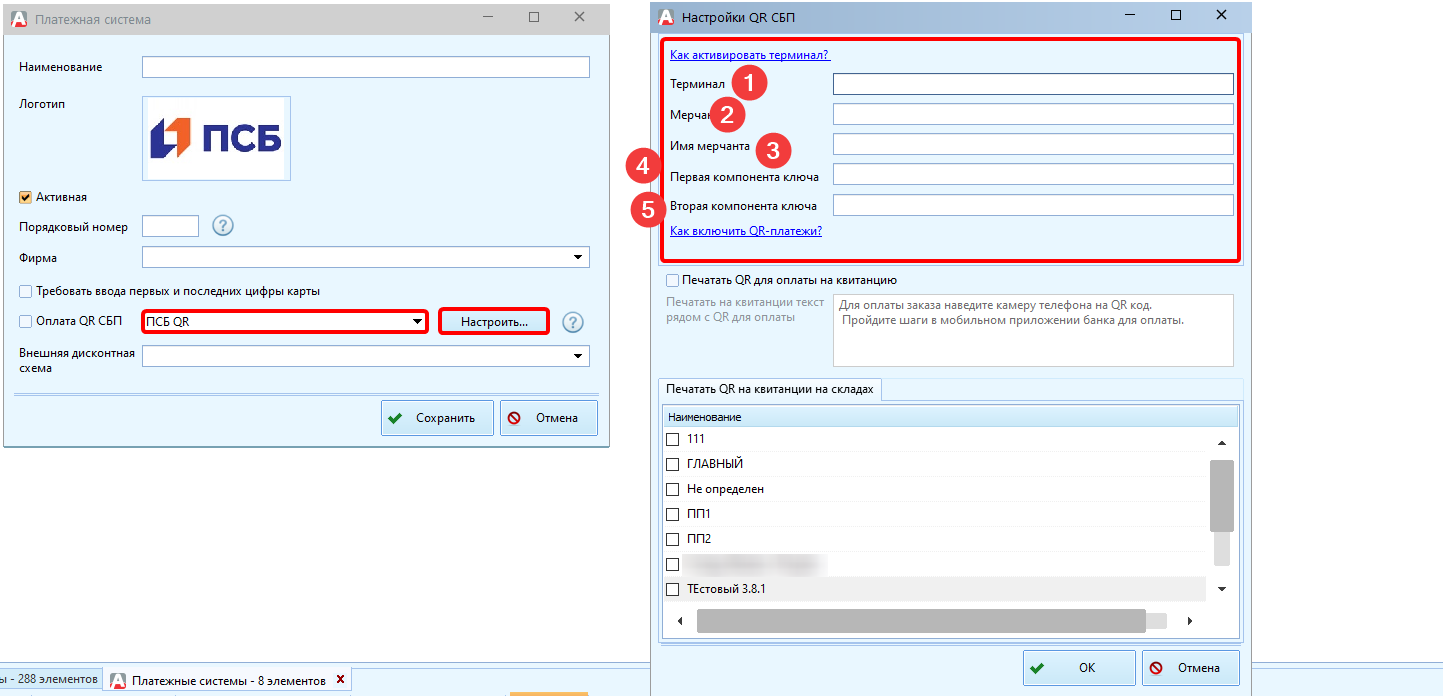Check the ТЕстовый 3.8.1 checkbox
Screen dimensions: 1443x696
672,589
